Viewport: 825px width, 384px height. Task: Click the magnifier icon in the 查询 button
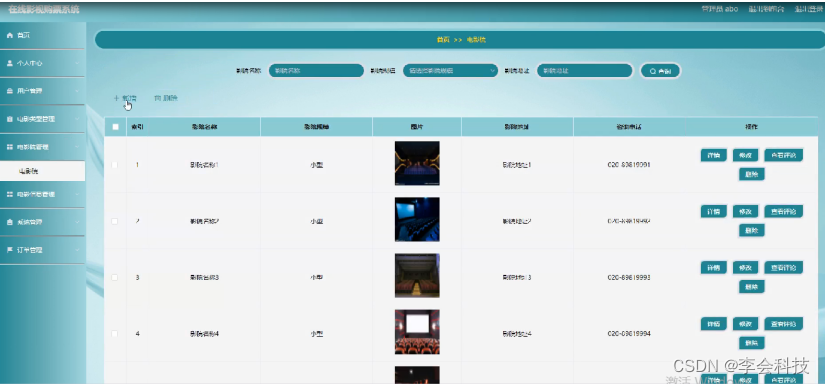coord(653,71)
